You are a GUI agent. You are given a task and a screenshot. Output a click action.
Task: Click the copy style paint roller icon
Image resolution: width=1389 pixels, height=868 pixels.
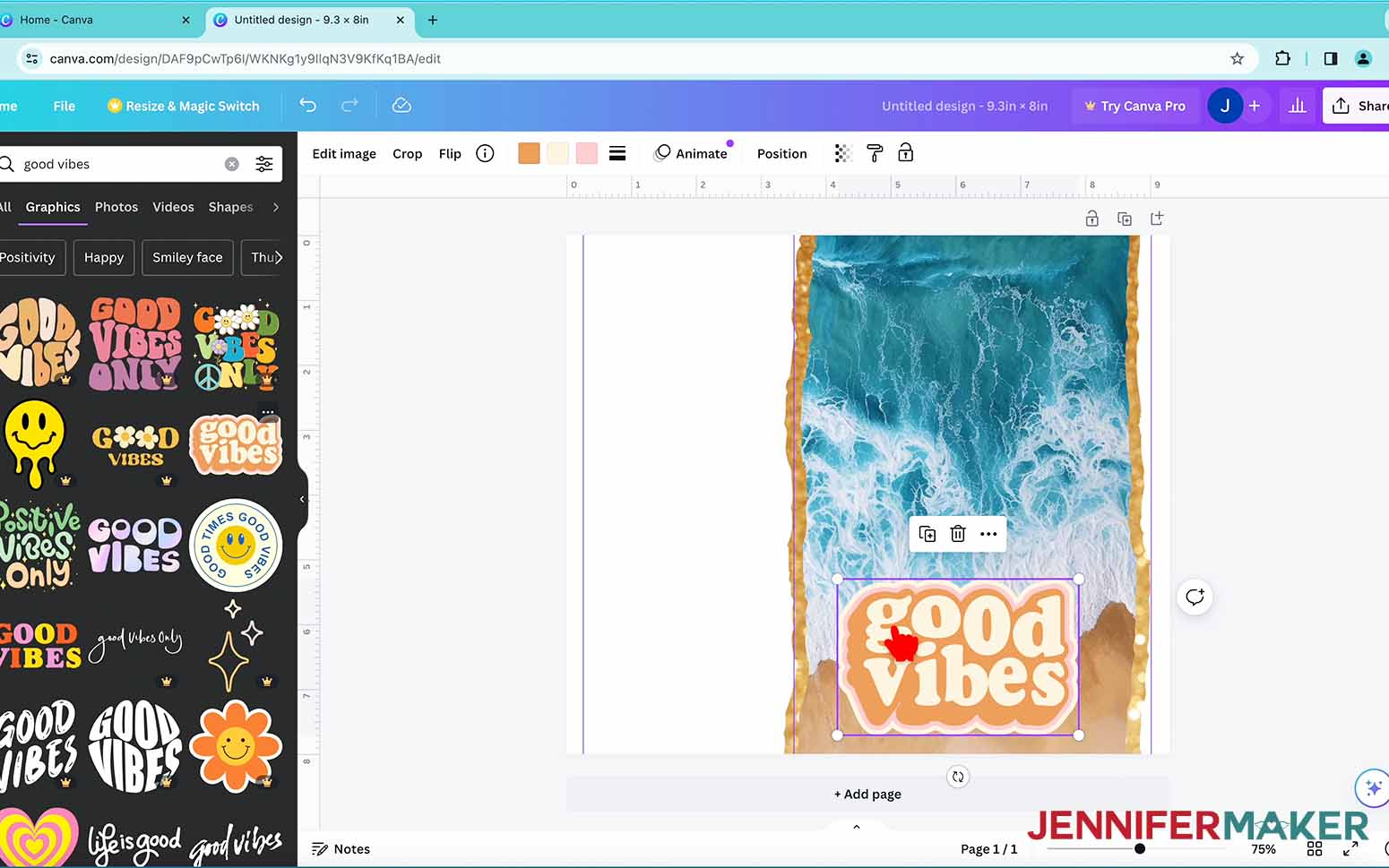(875, 153)
